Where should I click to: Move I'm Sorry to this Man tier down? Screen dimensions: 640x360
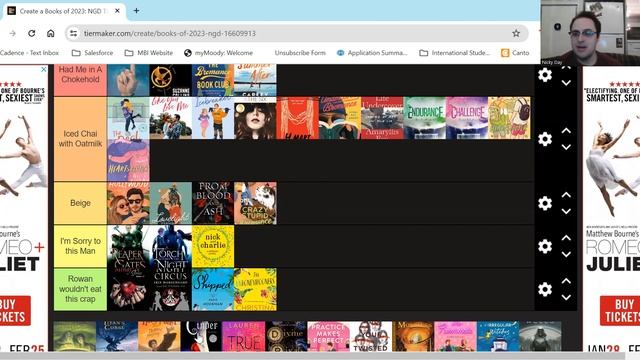tap(566, 254)
